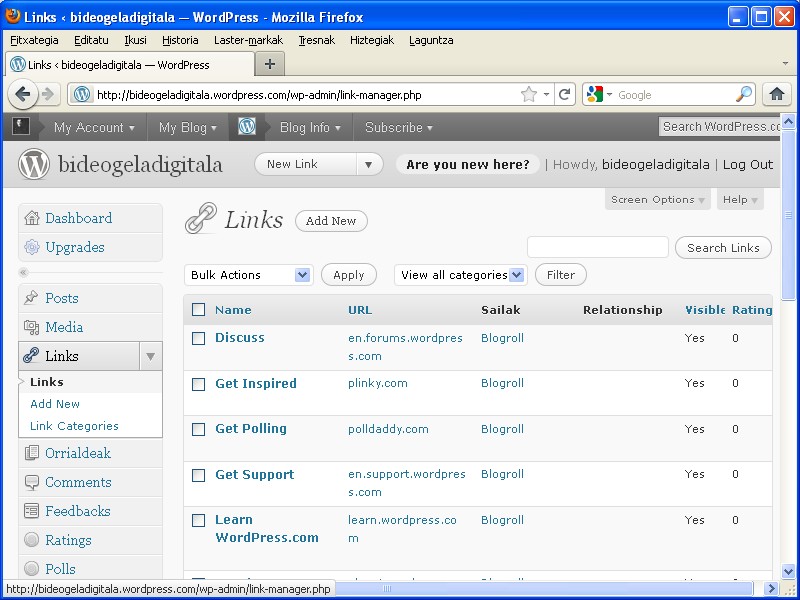Image resolution: width=800 pixels, height=600 pixels.
Task: Click the large WordPress logo beside bideogeladigitala
Action: [34, 164]
